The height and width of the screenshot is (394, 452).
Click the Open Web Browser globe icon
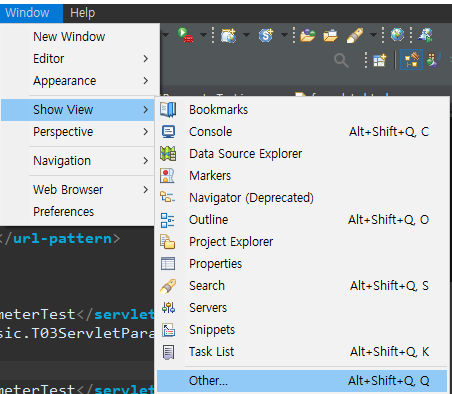pos(397,34)
